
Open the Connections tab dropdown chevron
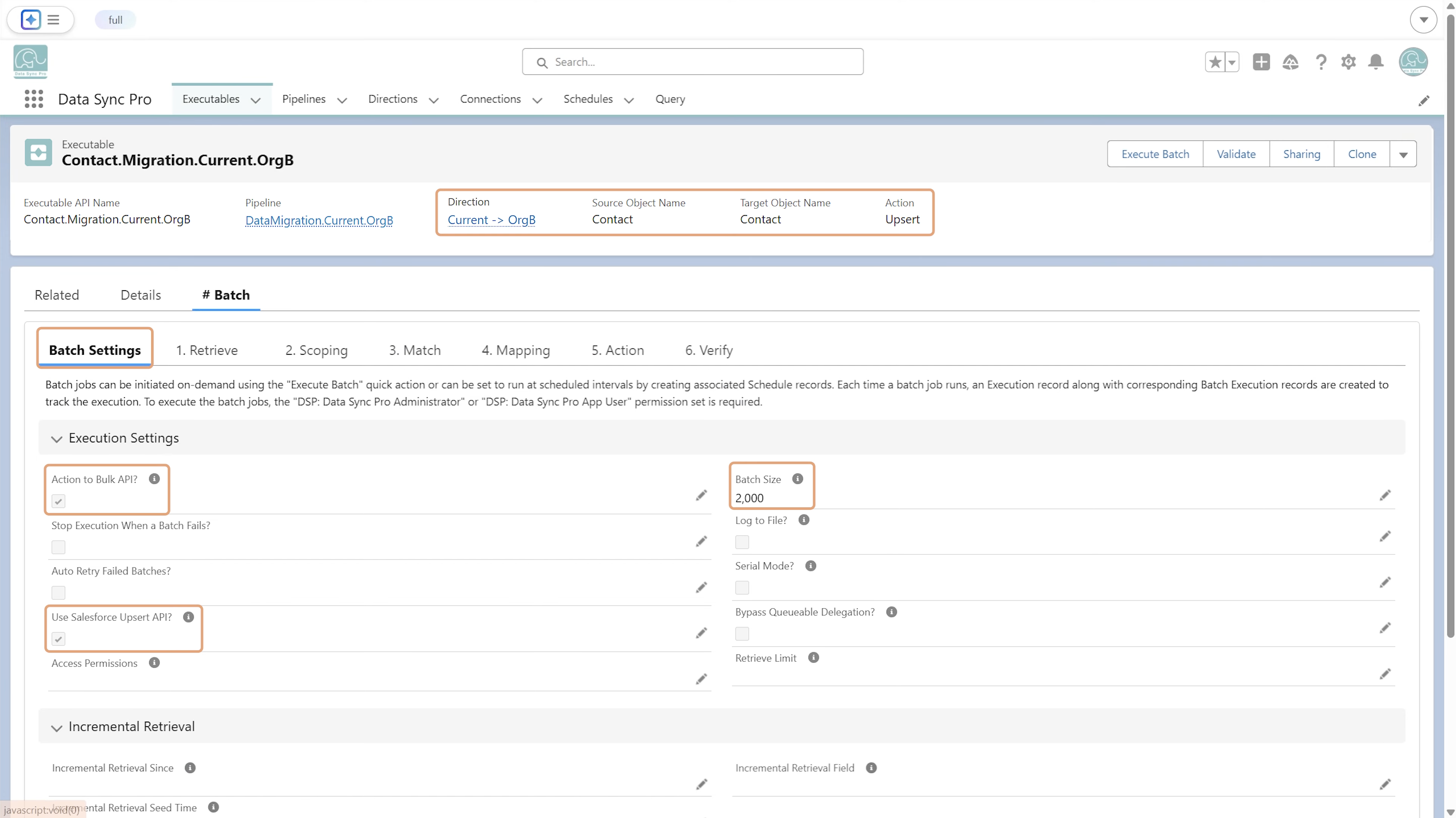coord(537,100)
